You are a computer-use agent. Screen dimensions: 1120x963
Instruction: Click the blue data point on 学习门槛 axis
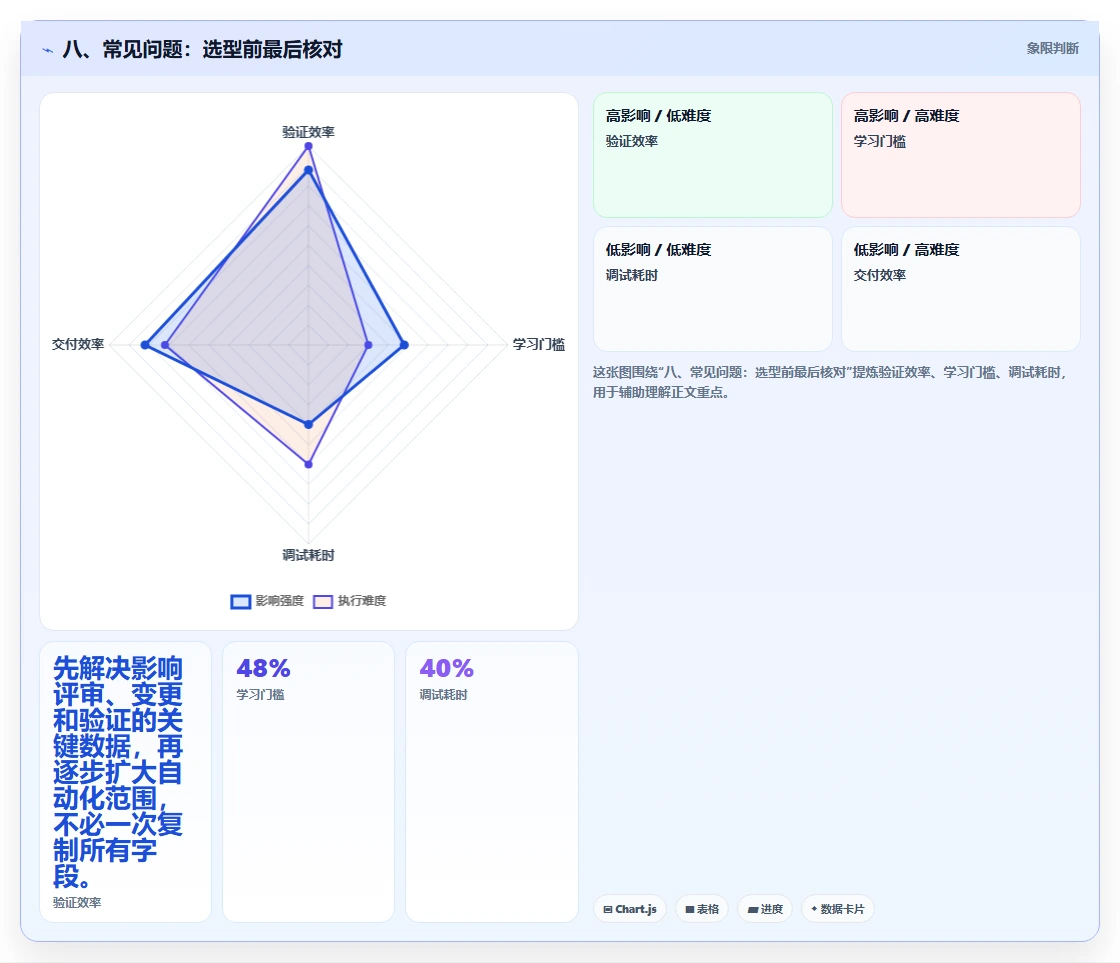404,345
